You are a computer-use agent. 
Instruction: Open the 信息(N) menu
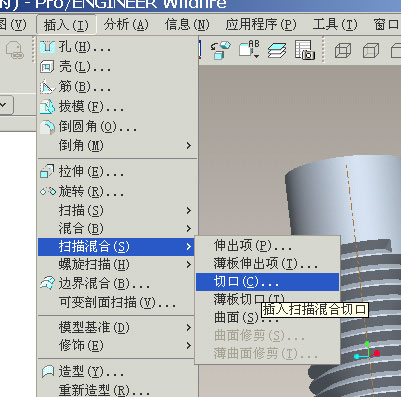click(x=187, y=25)
